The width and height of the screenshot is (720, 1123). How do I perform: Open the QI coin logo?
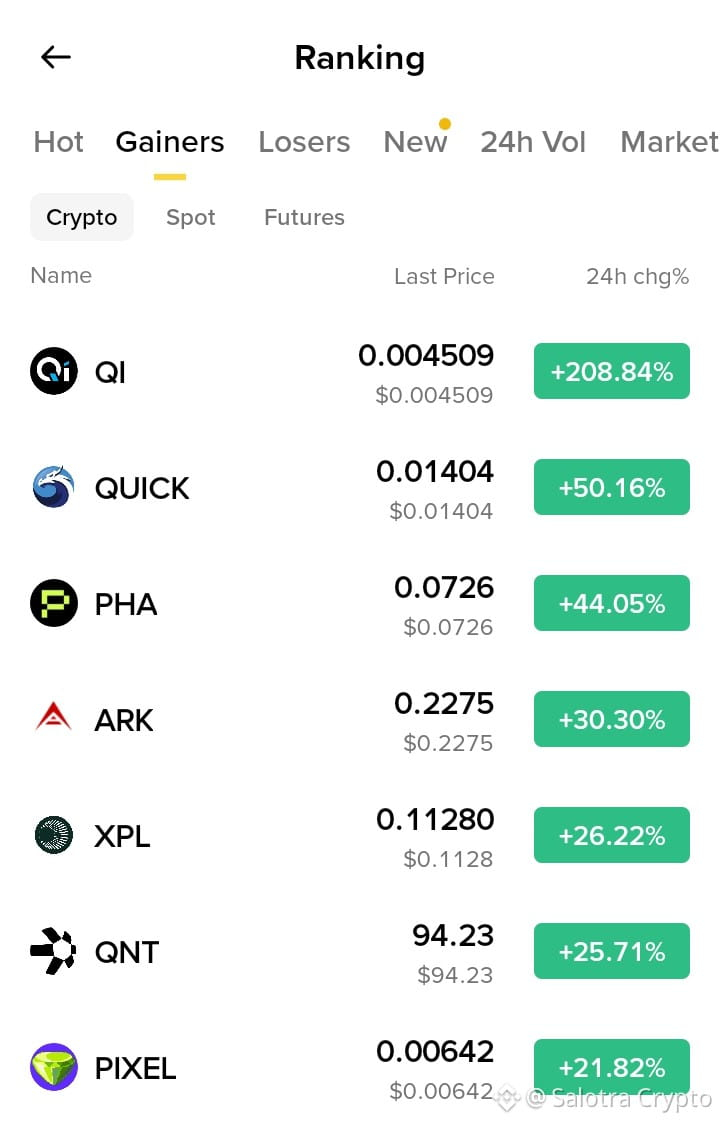54,371
